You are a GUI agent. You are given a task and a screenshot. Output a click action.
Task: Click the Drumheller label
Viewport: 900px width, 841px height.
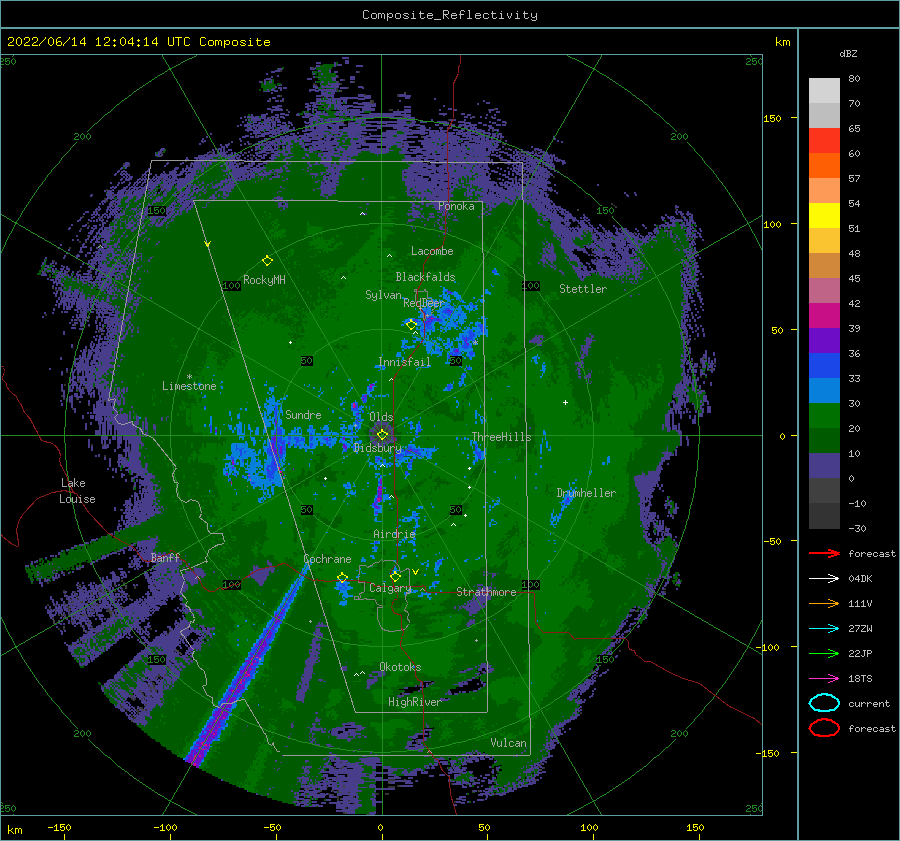click(586, 493)
